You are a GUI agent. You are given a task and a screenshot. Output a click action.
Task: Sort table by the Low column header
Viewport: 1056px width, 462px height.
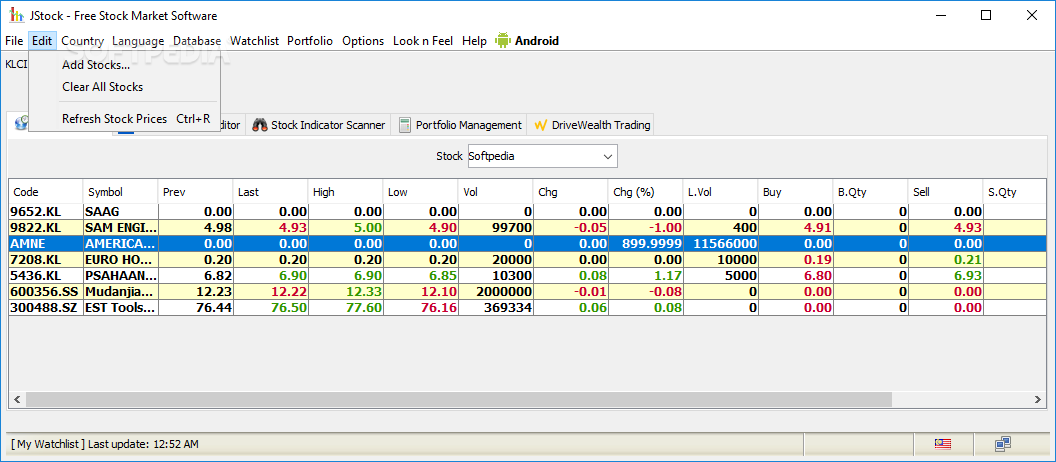(x=420, y=192)
